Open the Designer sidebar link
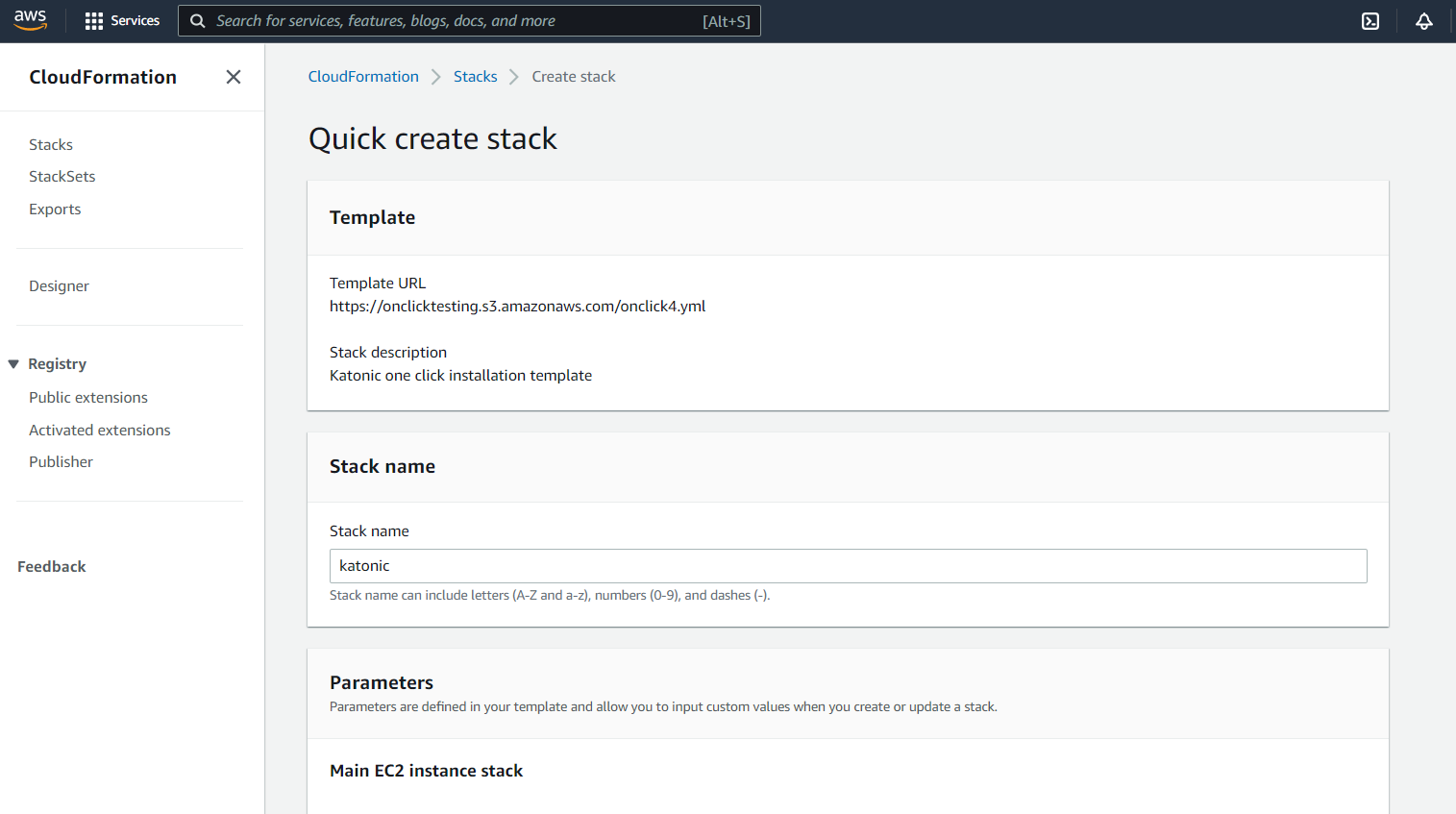This screenshot has width=1456, height=814. (59, 286)
